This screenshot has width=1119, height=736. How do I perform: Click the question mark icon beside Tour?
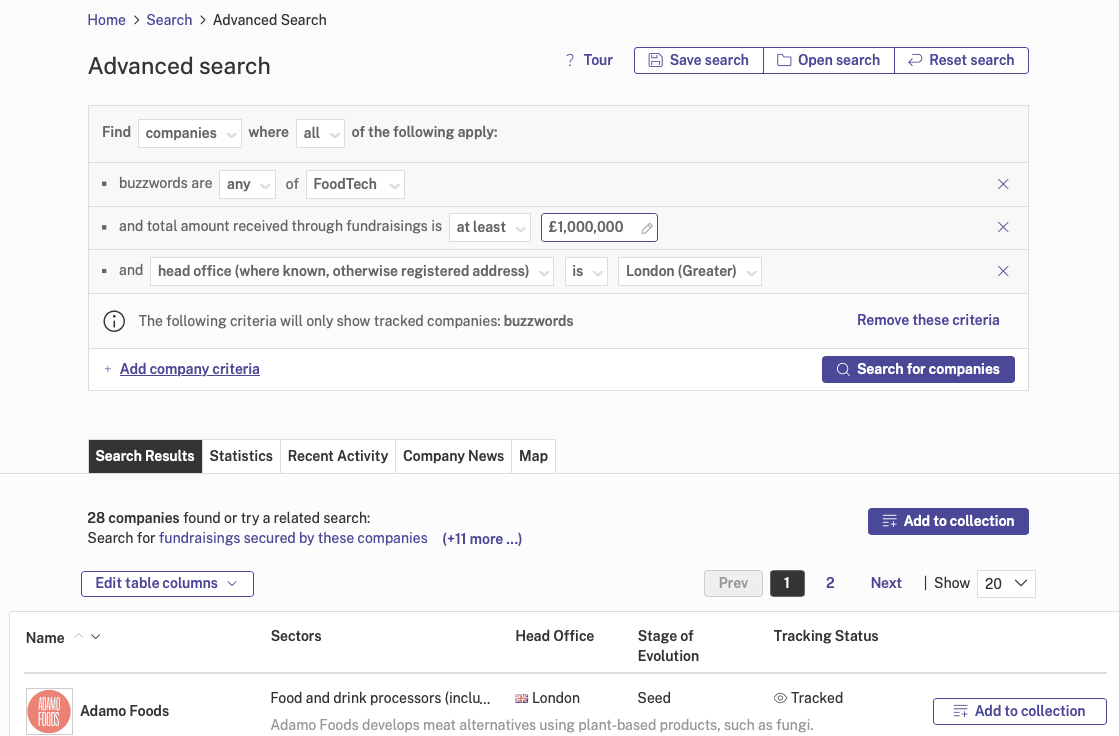(x=569, y=60)
